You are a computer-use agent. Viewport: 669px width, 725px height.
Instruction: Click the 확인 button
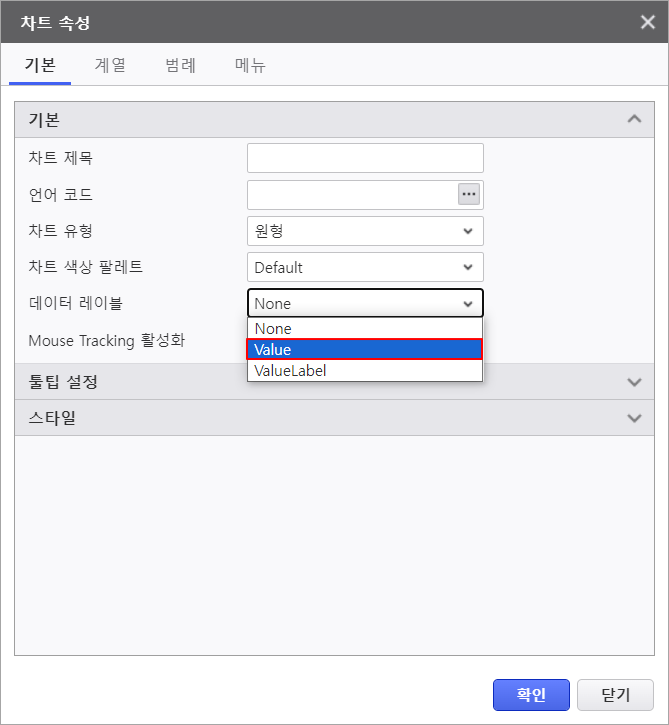pyautogui.click(x=531, y=694)
